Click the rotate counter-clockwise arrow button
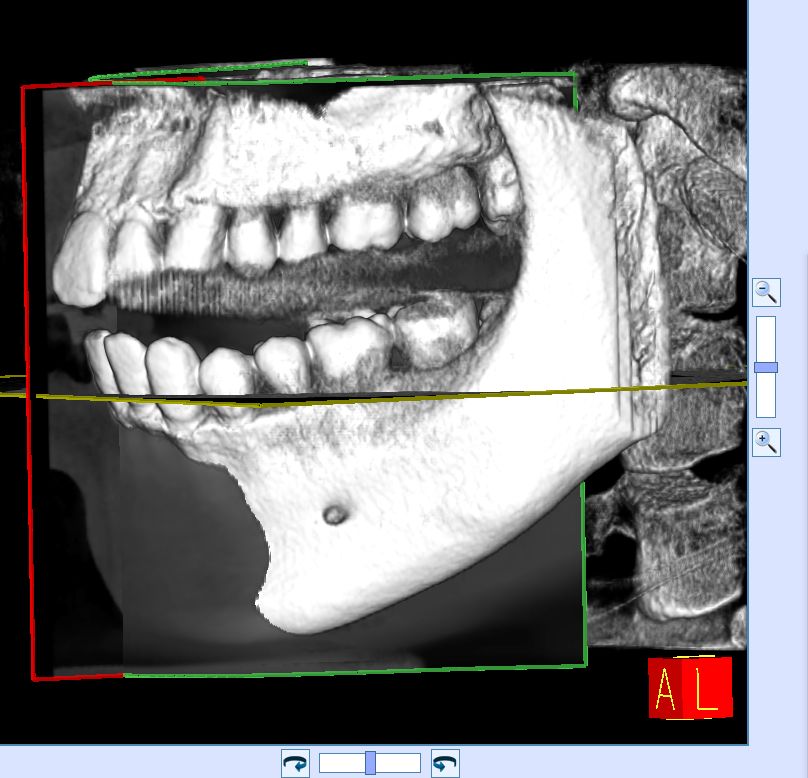808x778 pixels. point(445,763)
